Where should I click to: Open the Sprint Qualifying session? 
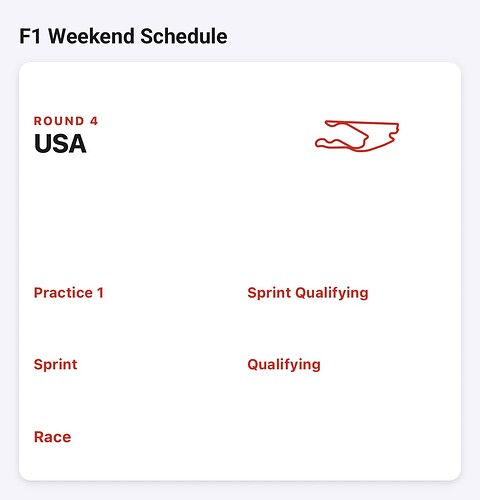tap(308, 293)
